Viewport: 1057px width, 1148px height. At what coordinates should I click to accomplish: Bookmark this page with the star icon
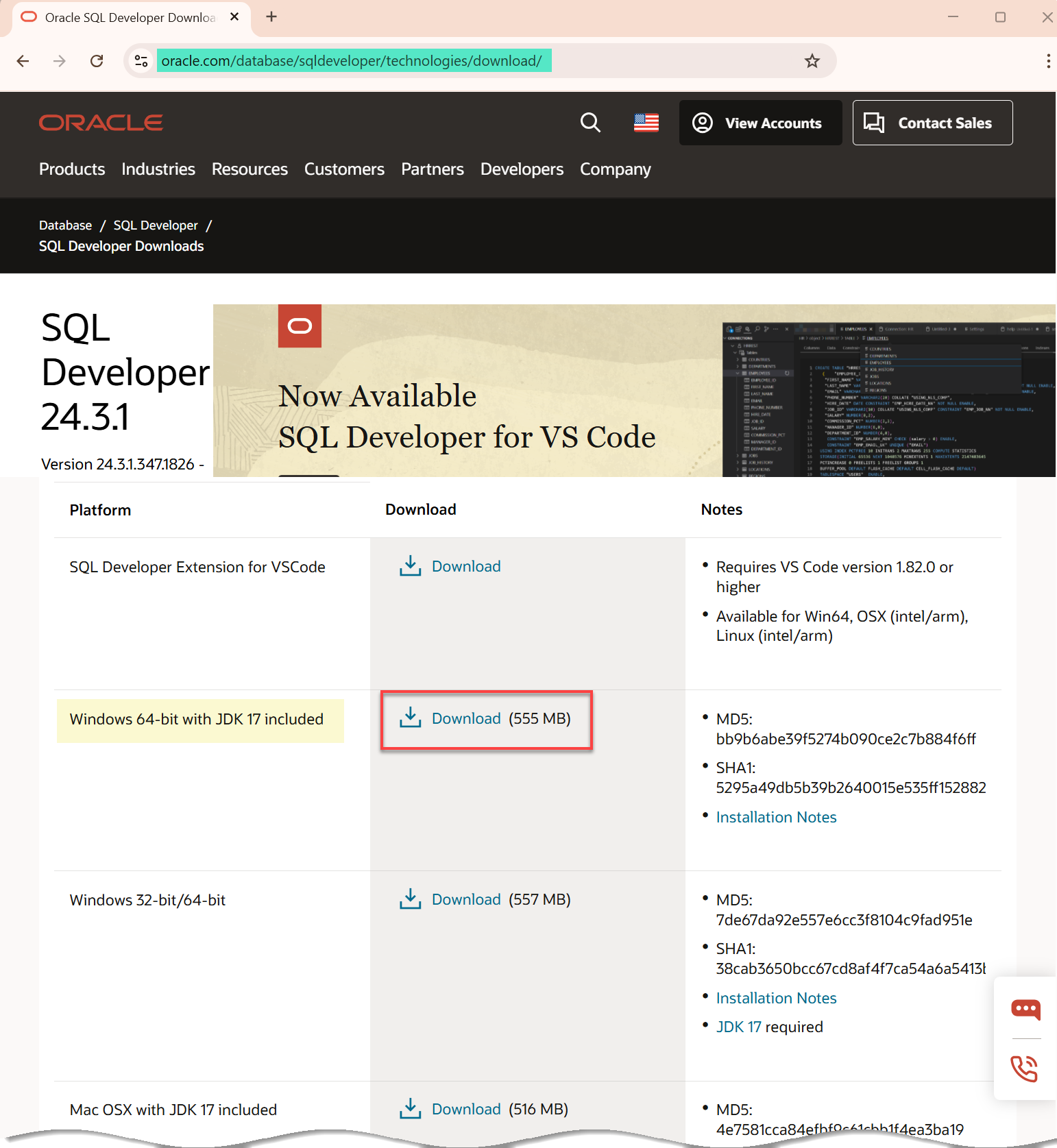(812, 61)
